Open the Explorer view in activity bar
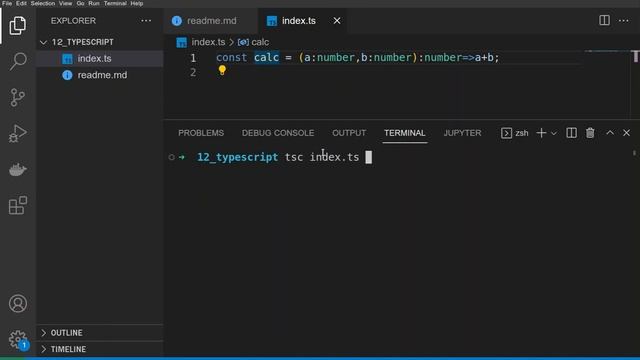 pos(18,26)
